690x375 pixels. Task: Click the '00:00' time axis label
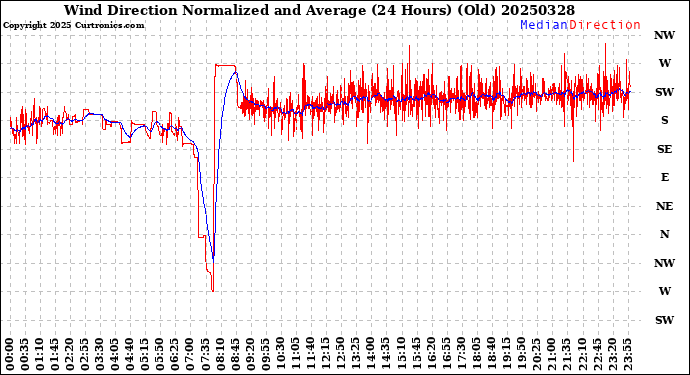click(x=9, y=354)
